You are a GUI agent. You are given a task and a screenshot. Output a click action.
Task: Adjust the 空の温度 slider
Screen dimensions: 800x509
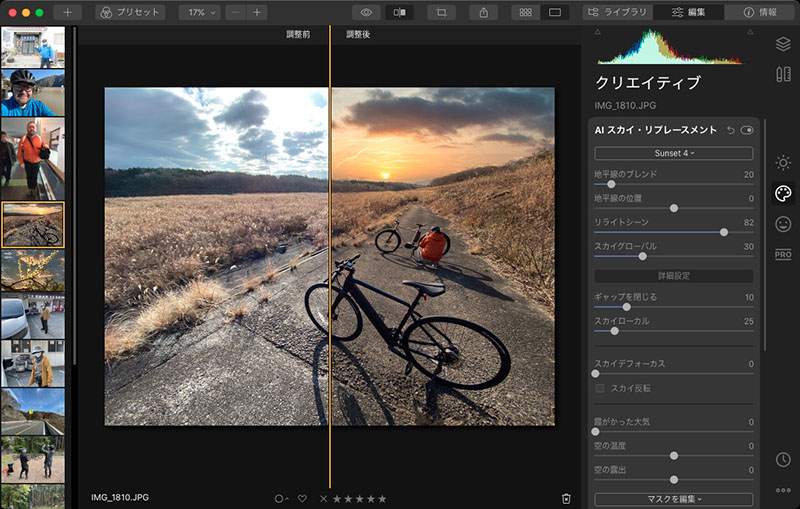click(x=674, y=455)
